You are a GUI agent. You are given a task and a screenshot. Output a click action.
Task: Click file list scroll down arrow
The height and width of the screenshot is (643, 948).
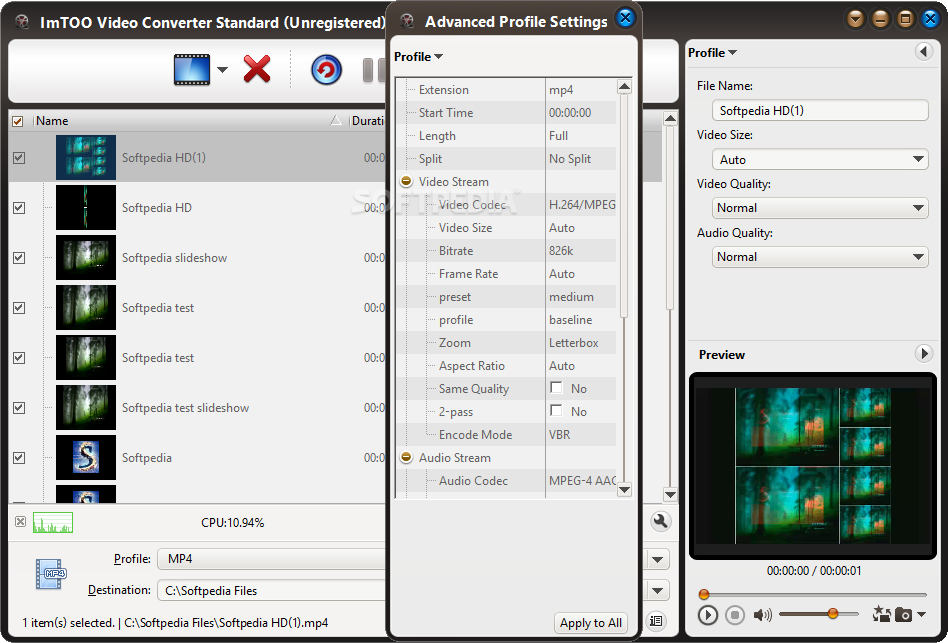pos(670,494)
